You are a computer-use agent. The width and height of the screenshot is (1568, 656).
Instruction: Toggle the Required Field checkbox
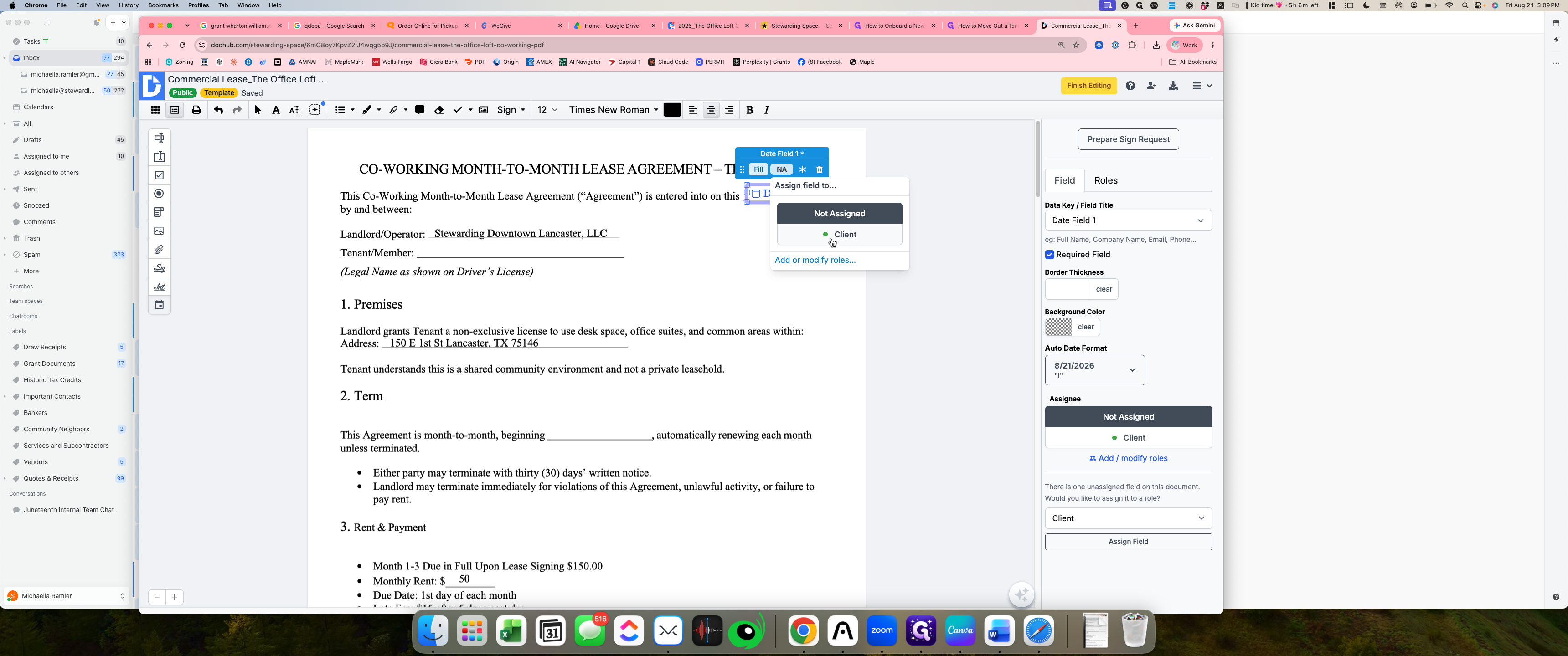click(1049, 255)
